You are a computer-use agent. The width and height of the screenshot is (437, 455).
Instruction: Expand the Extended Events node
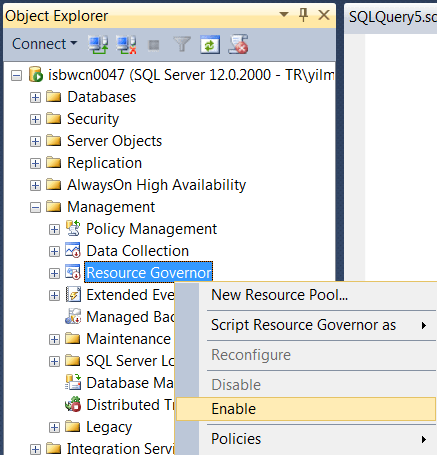point(54,295)
